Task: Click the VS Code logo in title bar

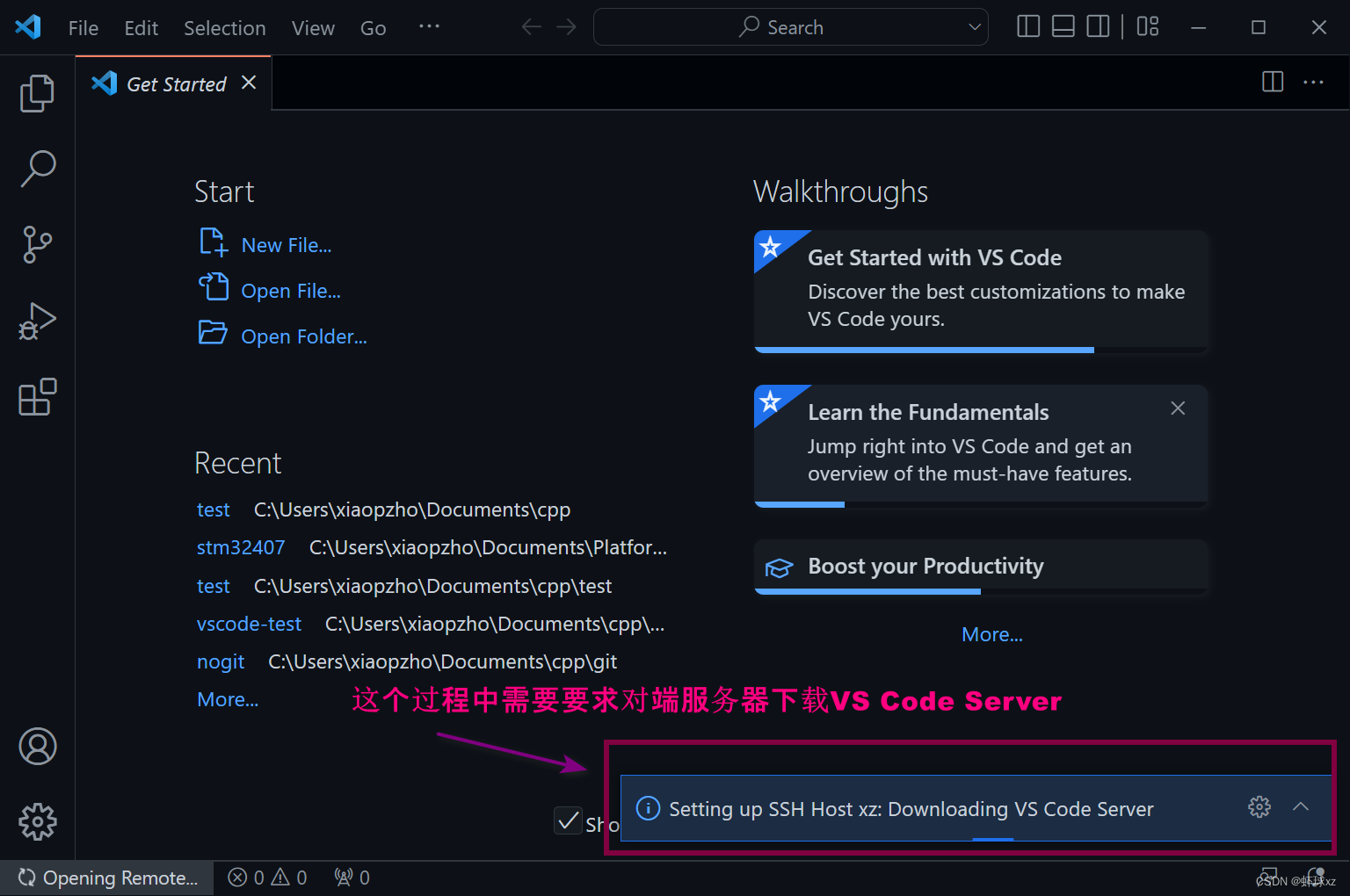Action: [28, 27]
